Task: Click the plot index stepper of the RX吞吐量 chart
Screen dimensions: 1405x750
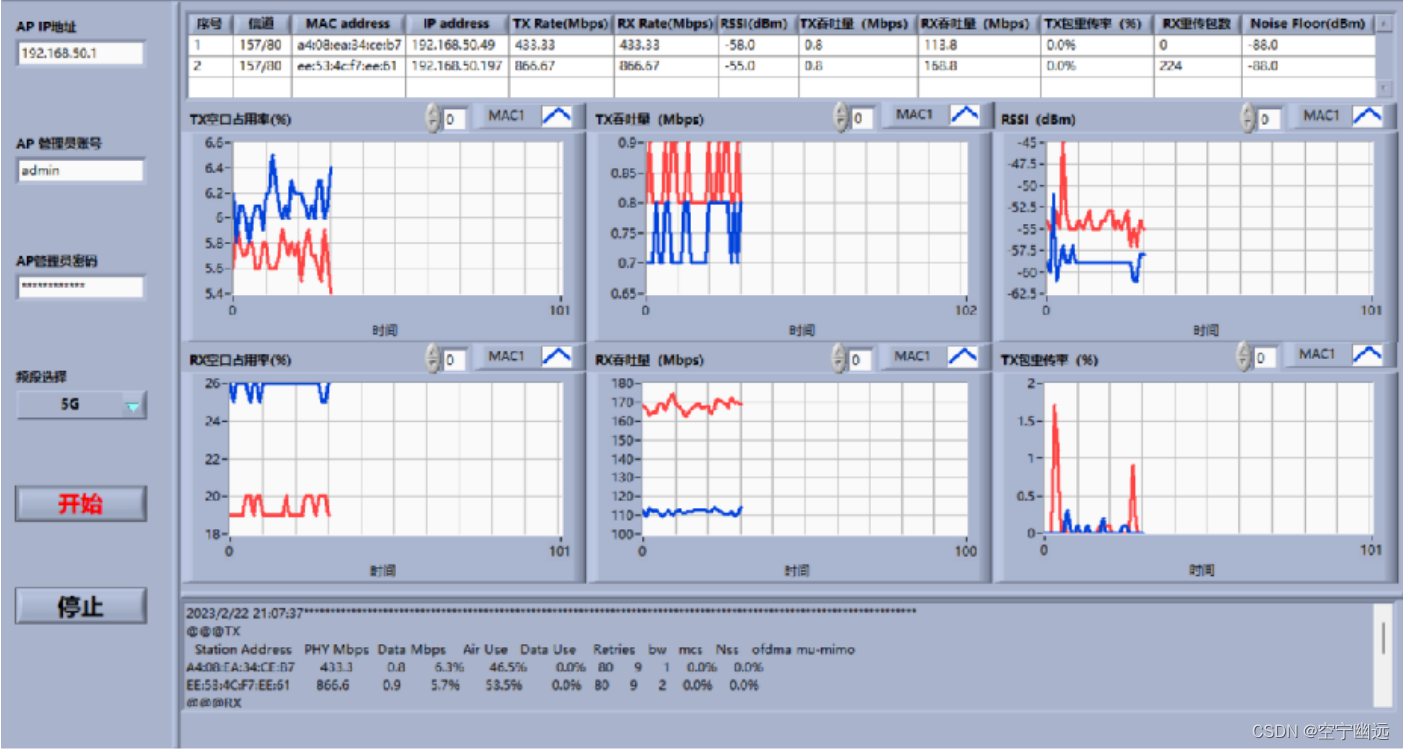Action: [x=841, y=358]
